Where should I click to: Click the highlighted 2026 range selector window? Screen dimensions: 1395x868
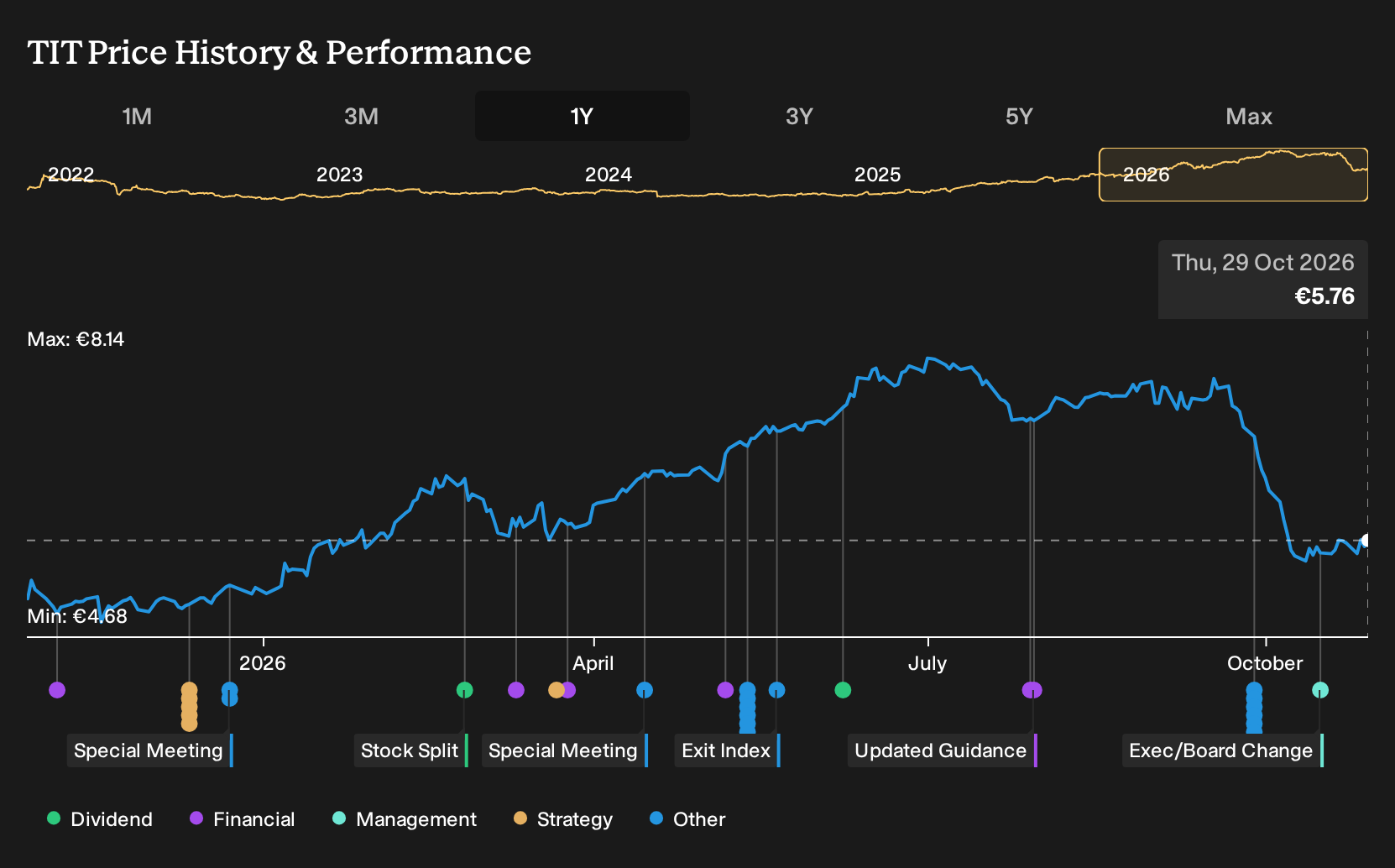pyautogui.click(x=1234, y=175)
